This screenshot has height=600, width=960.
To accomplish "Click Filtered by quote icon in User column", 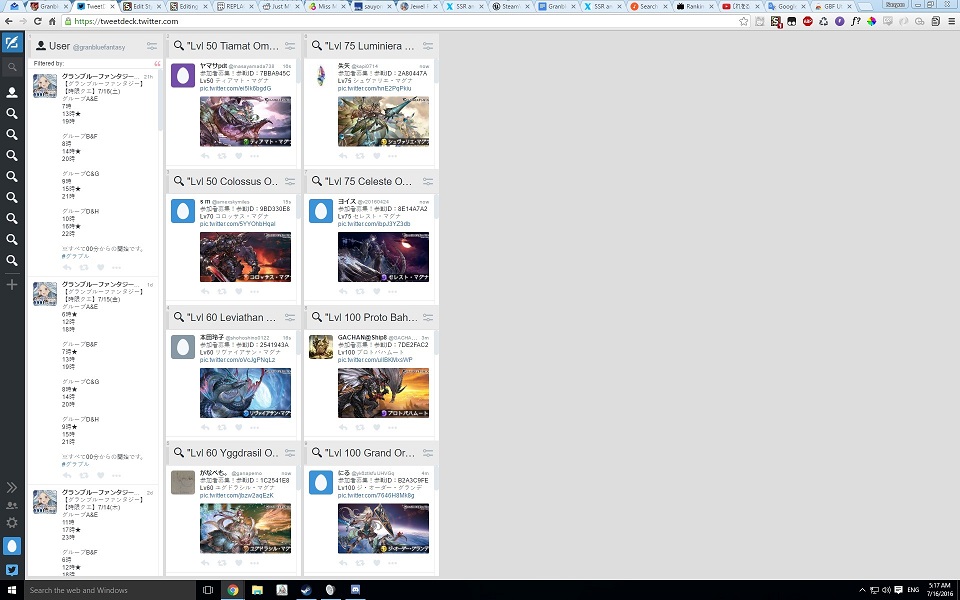I will click(x=157, y=64).
